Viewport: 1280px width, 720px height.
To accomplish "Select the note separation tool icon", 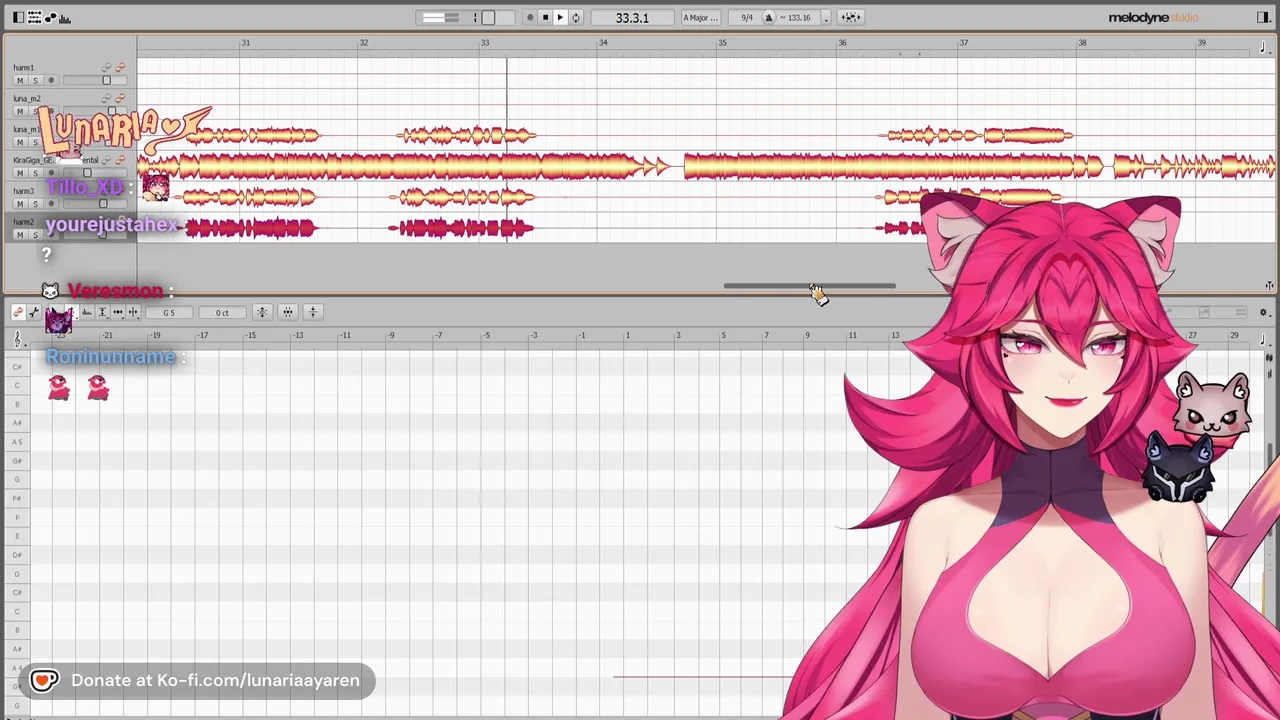I will [132, 313].
